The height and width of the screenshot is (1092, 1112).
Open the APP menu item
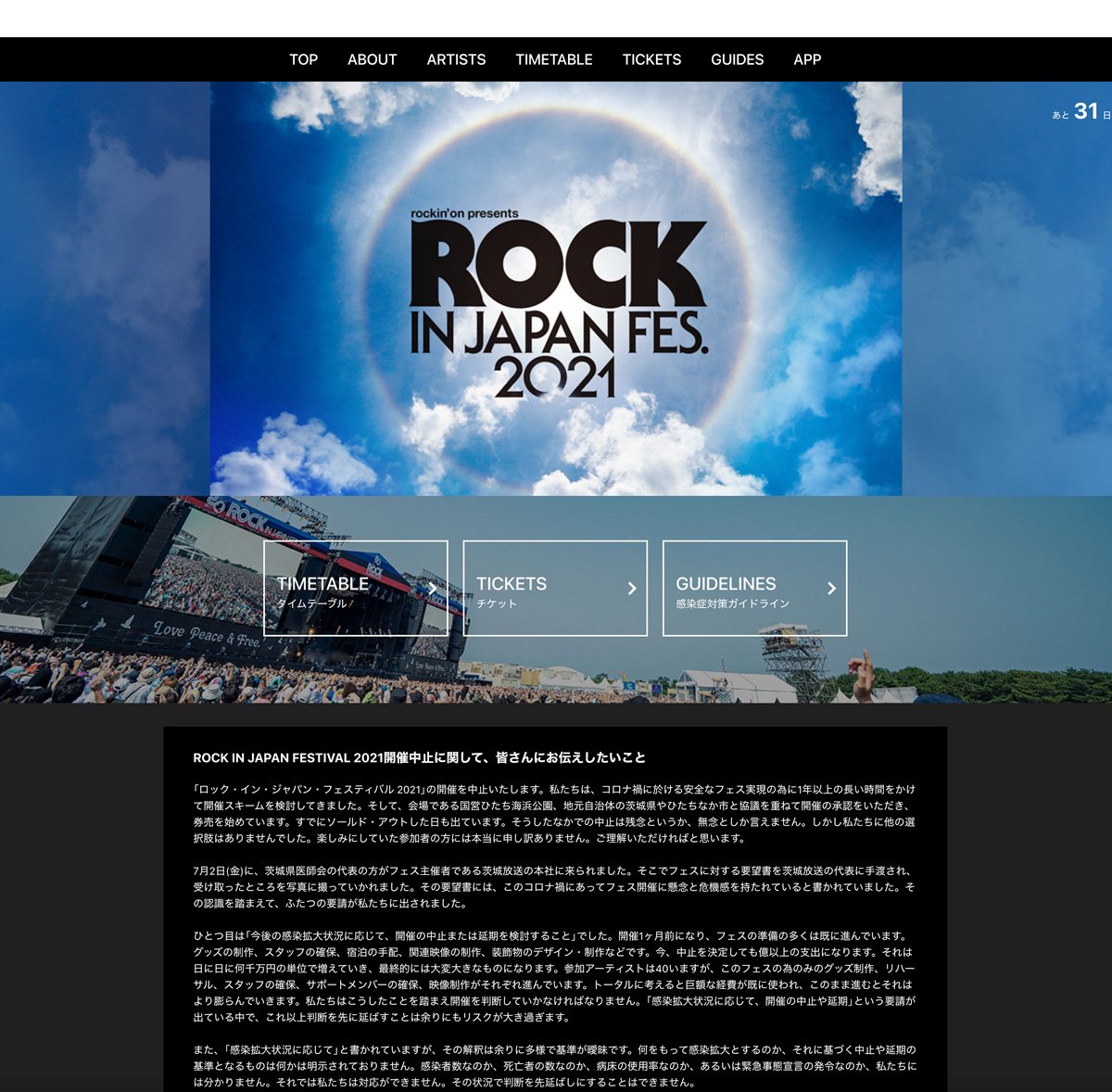807,59
